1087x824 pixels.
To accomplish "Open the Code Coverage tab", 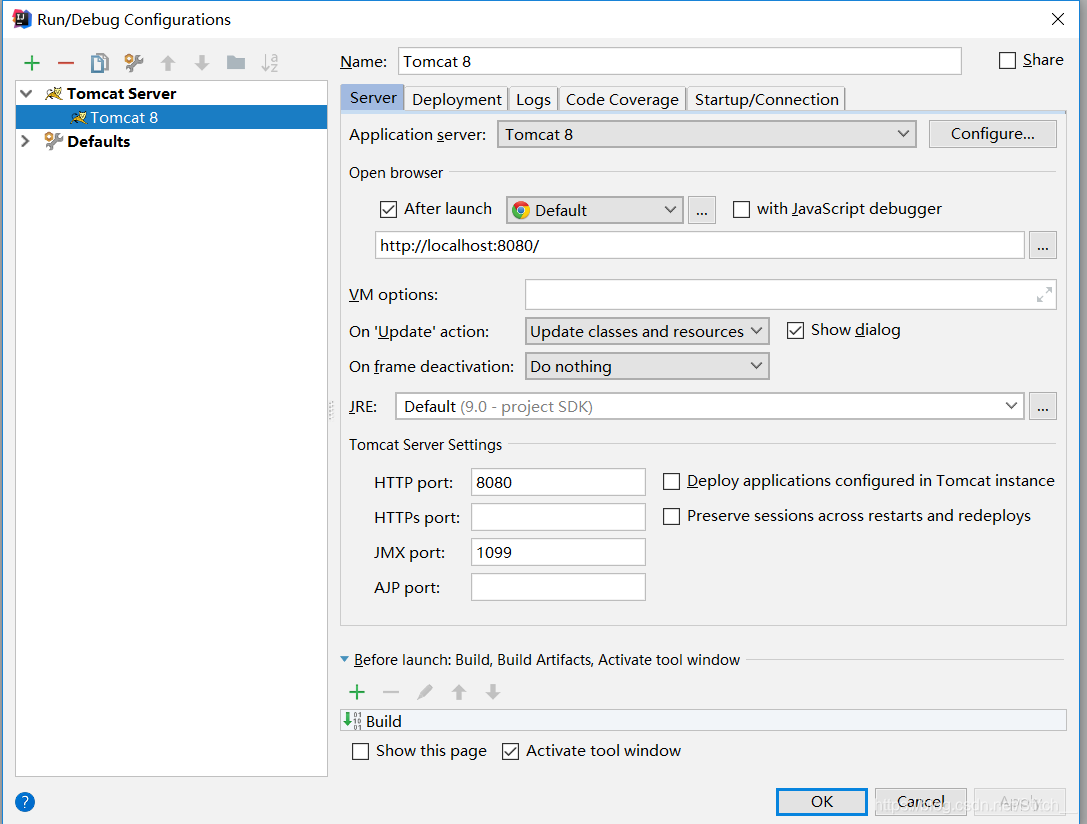I will (x=622, y=99).
